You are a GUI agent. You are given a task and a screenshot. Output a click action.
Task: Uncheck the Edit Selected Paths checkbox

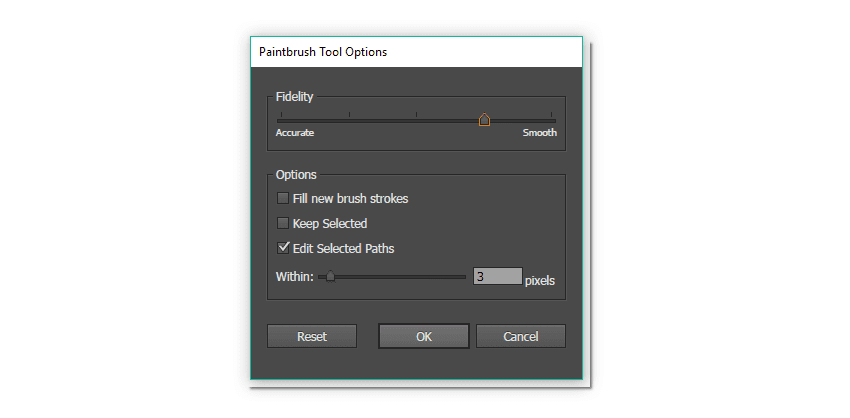coord(283,248)
